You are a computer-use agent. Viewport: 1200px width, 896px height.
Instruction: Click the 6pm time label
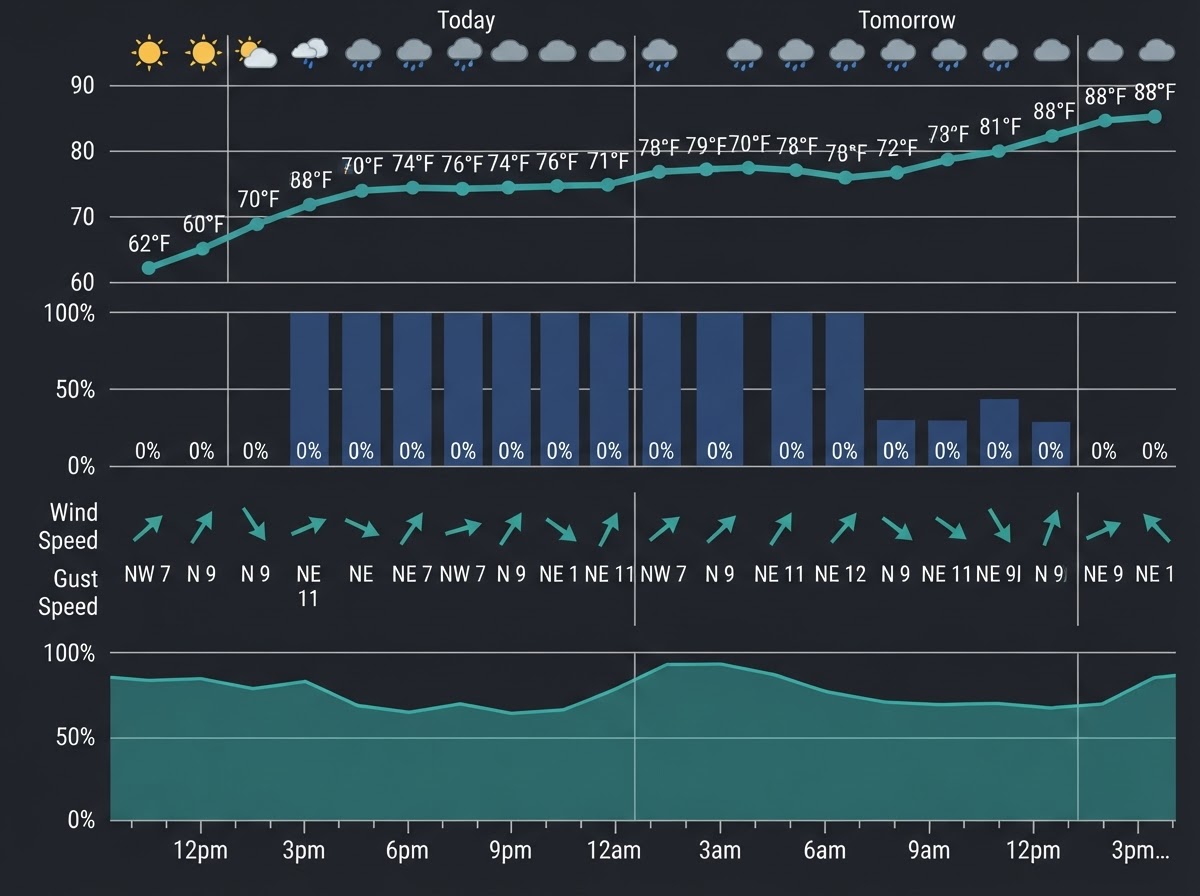[407, 852]
